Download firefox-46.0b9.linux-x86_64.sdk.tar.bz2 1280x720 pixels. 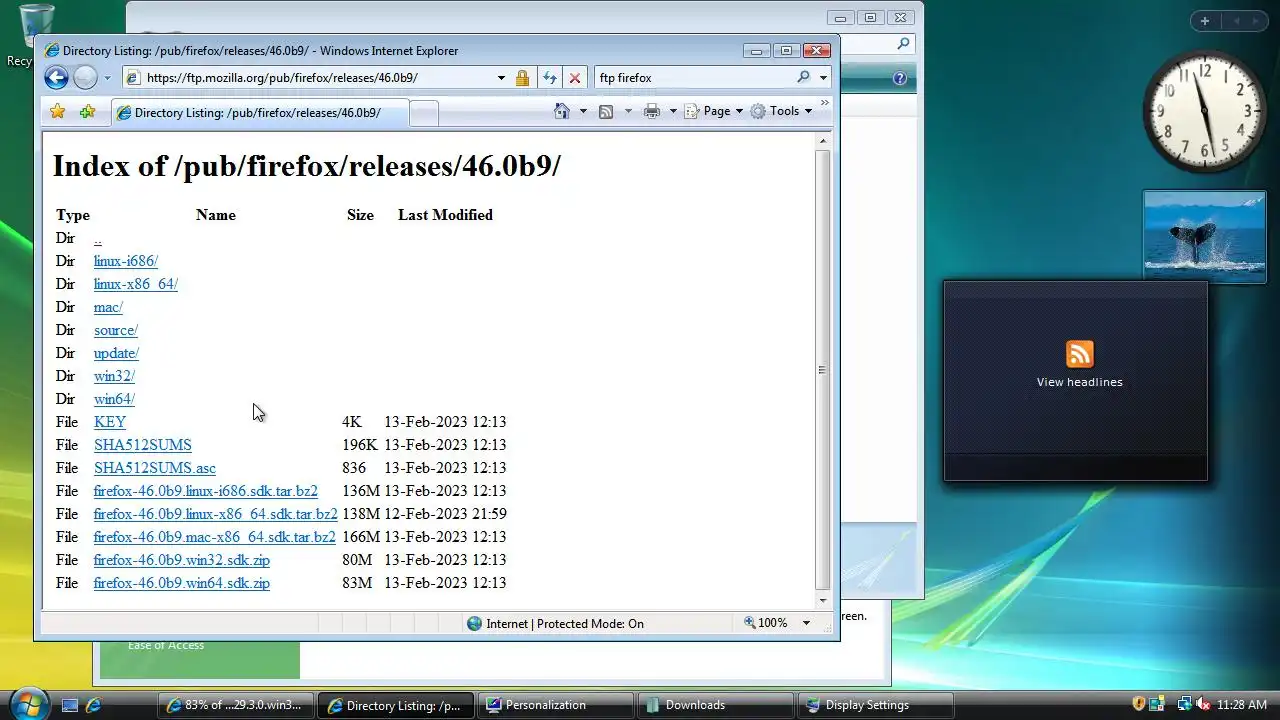tap(216, 514)
